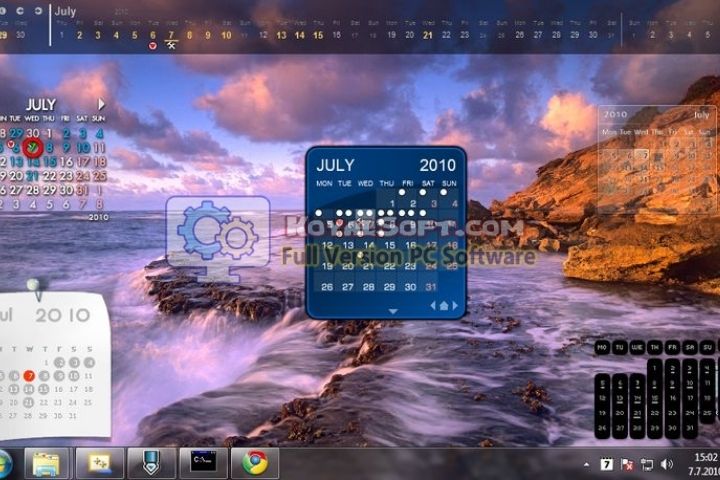Select day 16 in left colorful calendar
The width and height of the screenshot is (720, 480).
[66, 162]
